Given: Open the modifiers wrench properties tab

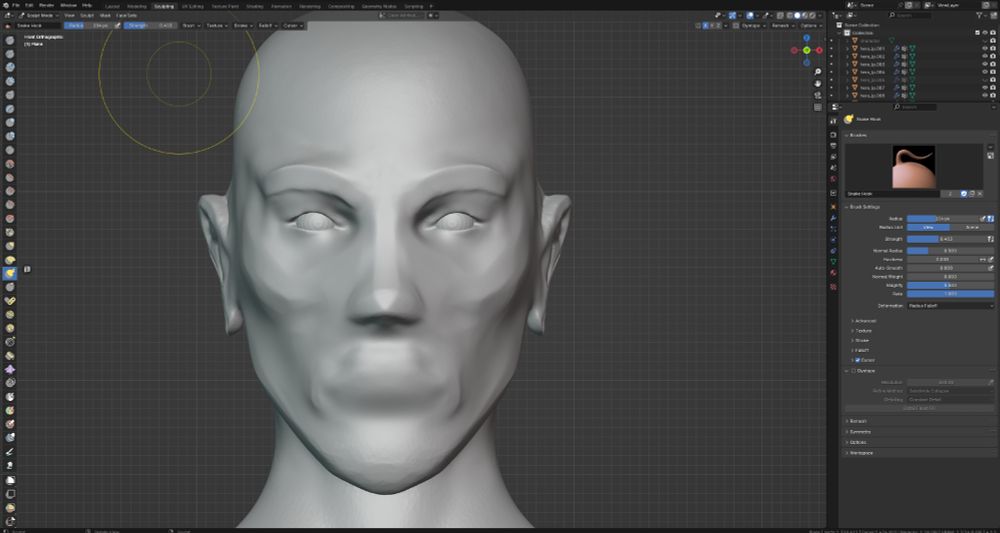Looking at the screenshot, I should 833,218.
